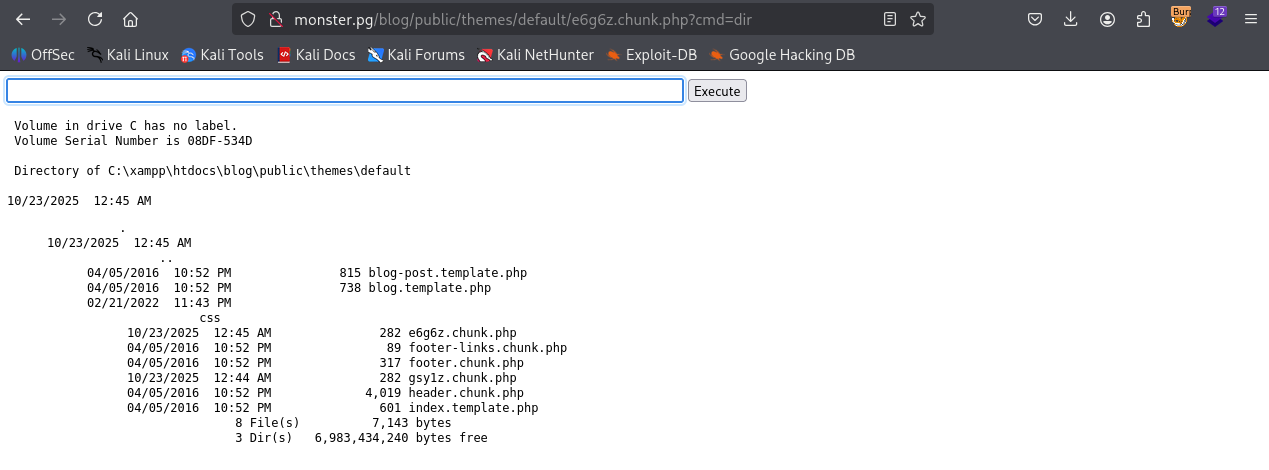Open the downloads panel
1269x470 pixels.
[1071, 19]
